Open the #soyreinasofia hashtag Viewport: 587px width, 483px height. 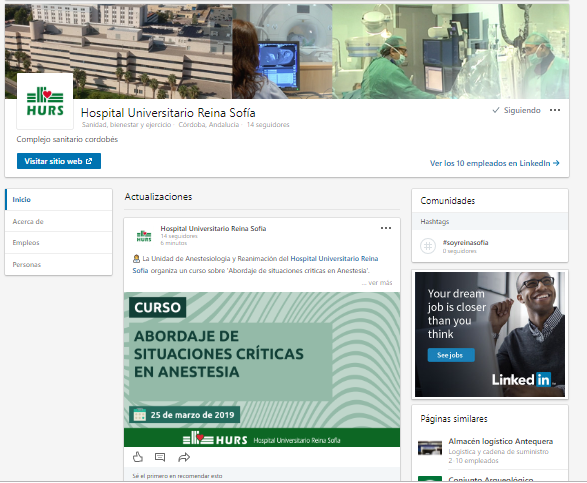(x=465, y=243)
